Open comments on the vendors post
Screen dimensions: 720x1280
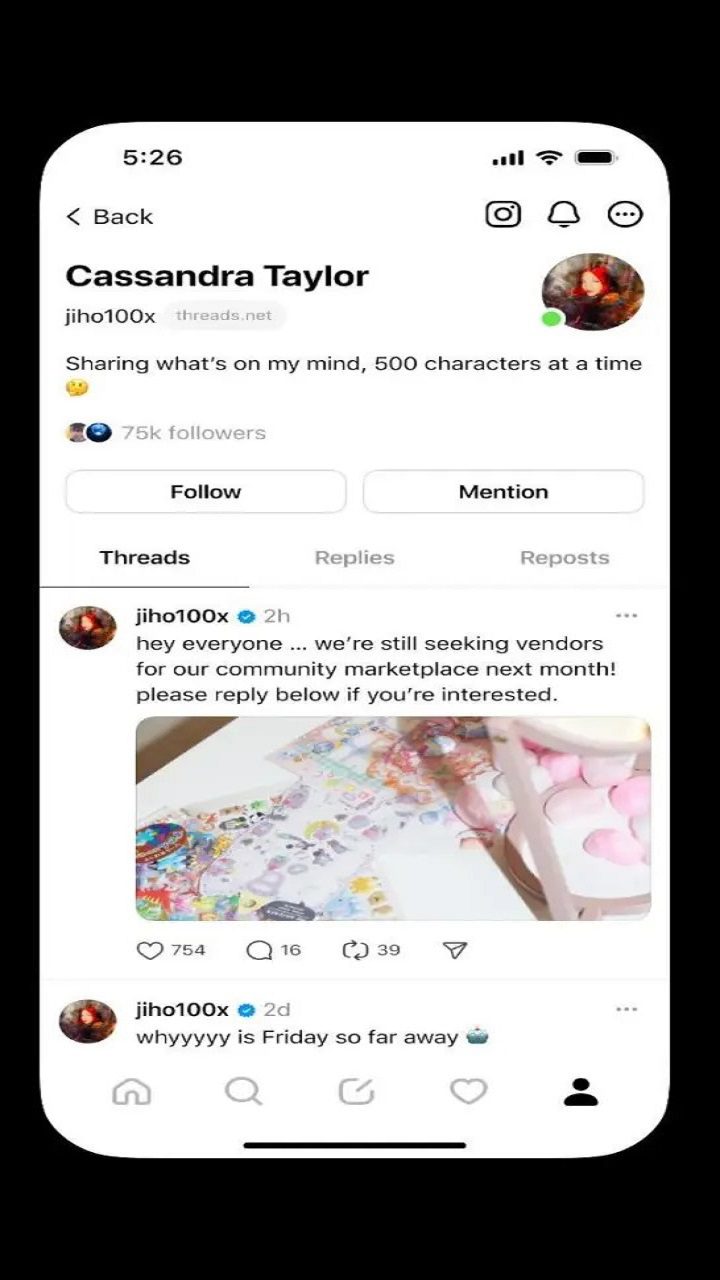click(x=259, y=950)
